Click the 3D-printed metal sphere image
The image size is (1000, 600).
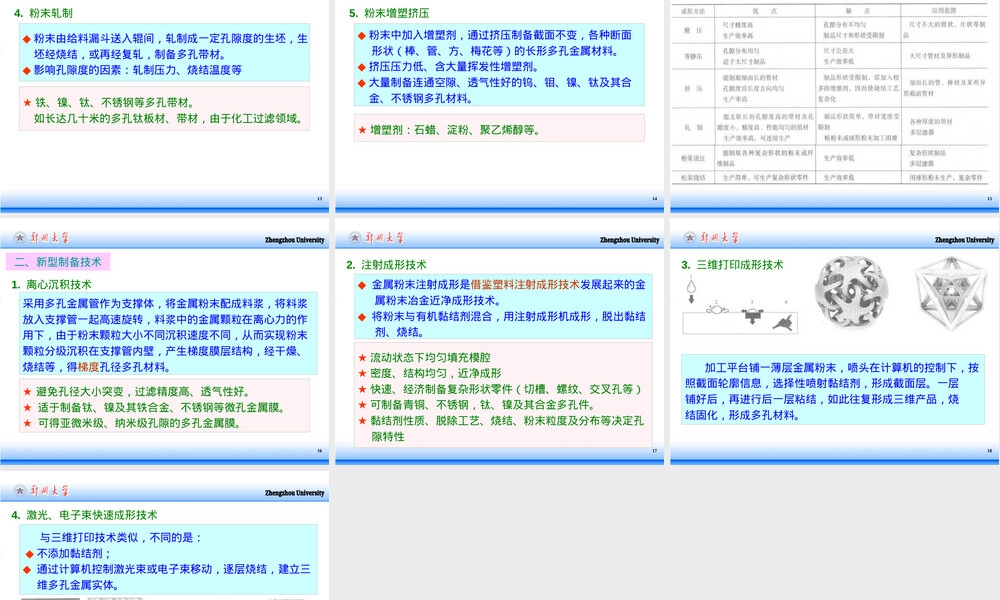(851, 291)
